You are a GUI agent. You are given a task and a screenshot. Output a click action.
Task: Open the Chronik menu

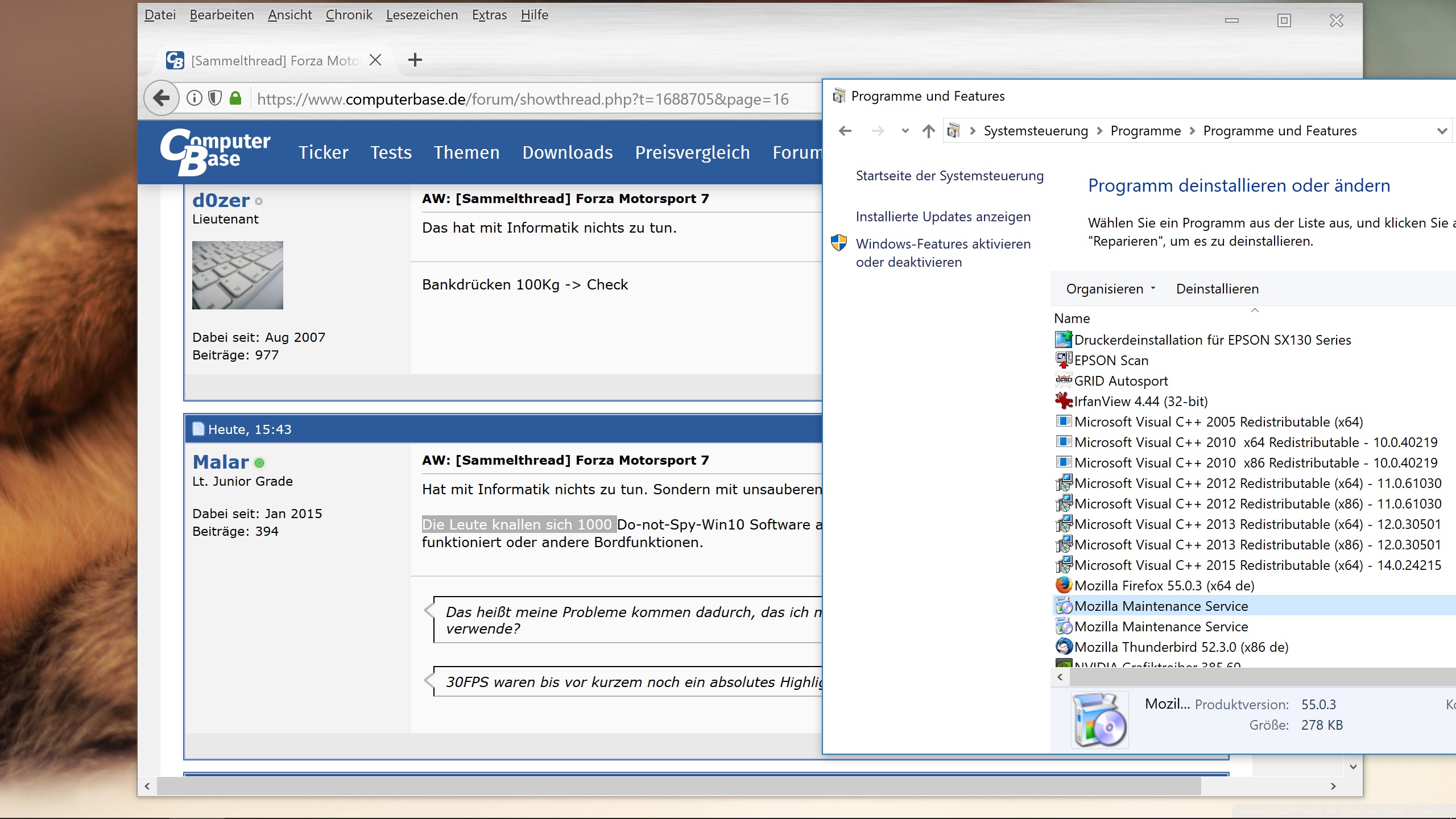(x=349, y=15)
